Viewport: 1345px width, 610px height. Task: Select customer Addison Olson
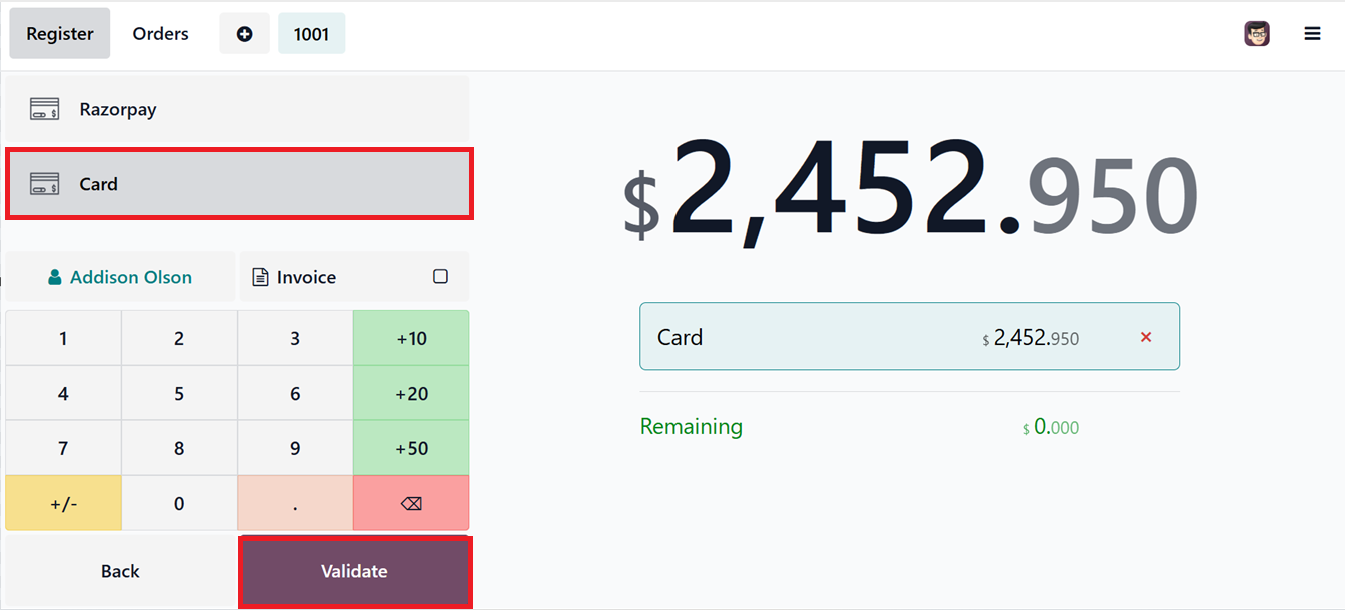130,277
